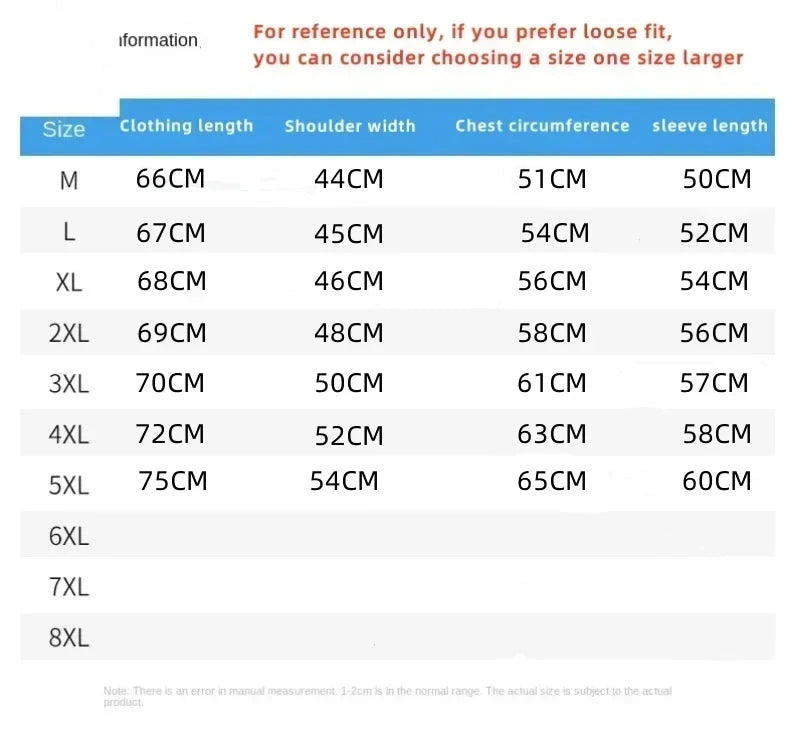Click the 4XL size row label
The image size is (790, 745).
[x=69, y=435]
